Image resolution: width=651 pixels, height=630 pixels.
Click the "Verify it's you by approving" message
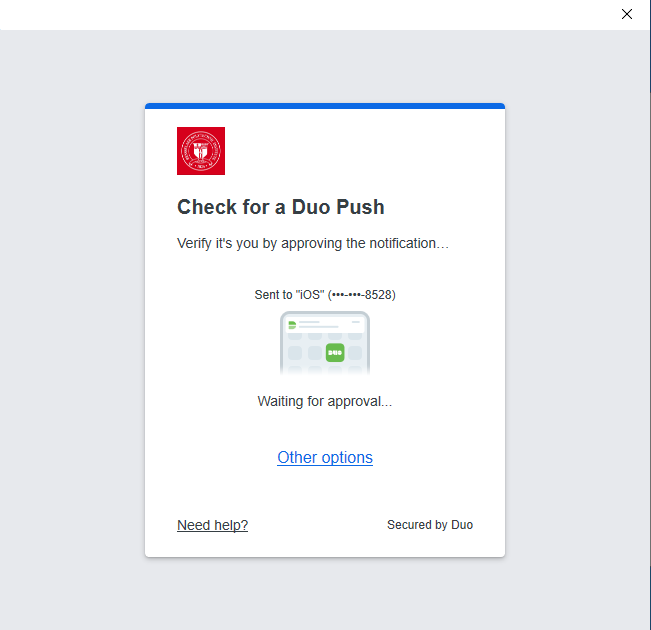[313, 243]
